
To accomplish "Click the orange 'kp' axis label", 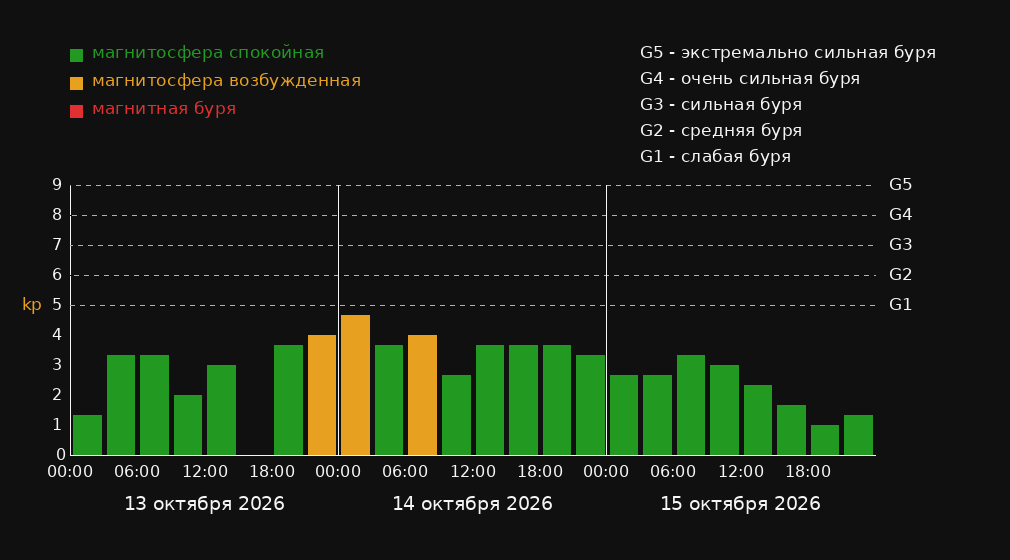I will click(x=32, y=305).
